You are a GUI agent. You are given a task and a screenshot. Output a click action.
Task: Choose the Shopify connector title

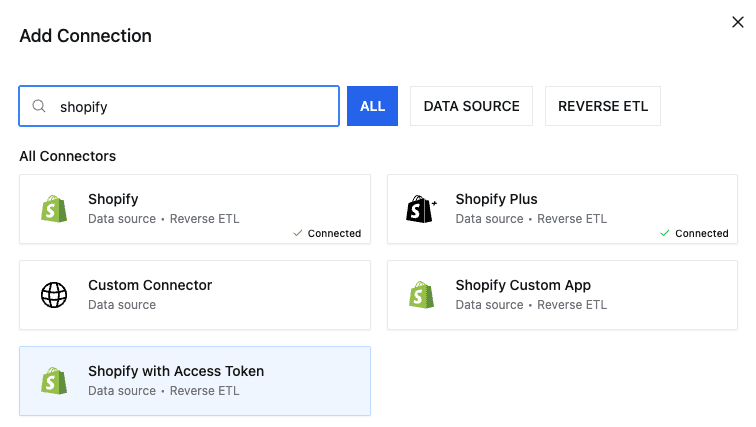pyautogui.click(x=113, y=199)
